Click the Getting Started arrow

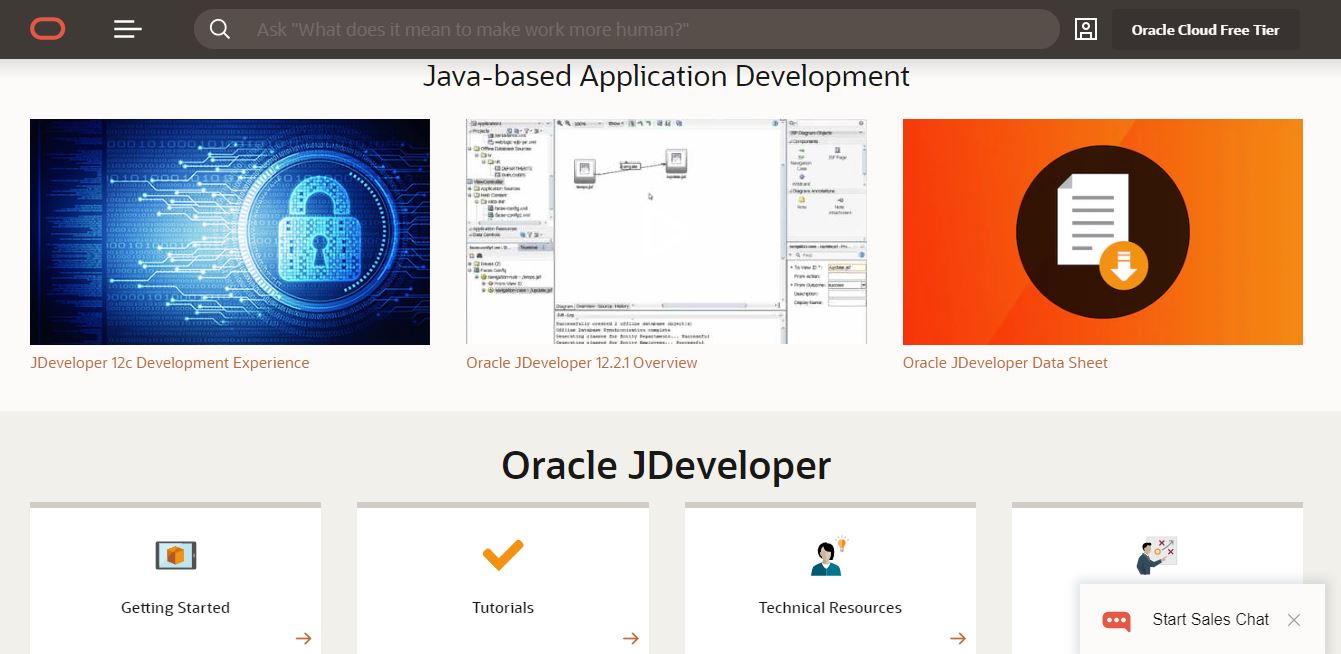pyautogui.click(x=303, y=638)
